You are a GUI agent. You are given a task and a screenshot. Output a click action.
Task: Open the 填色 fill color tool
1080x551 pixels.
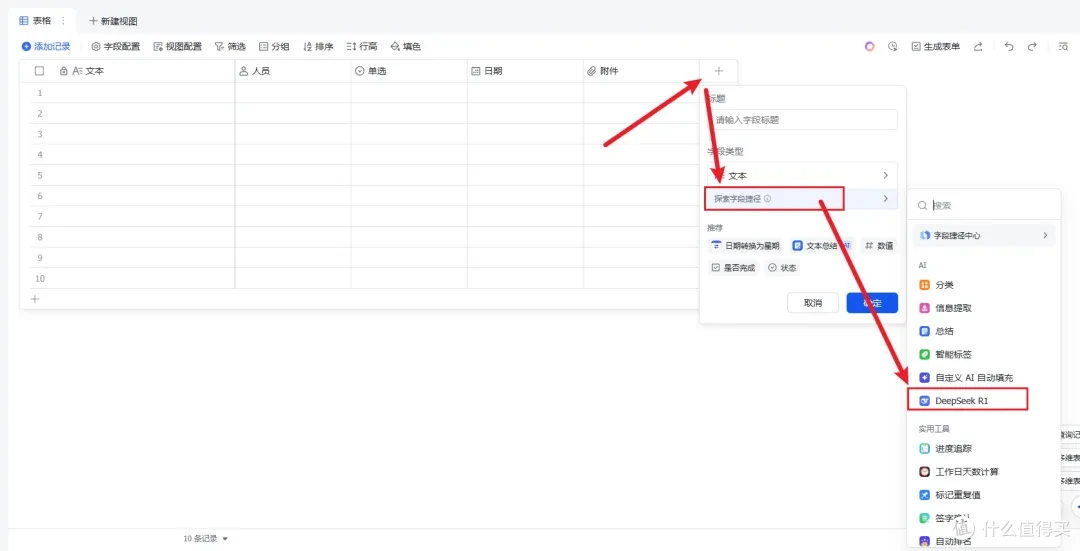point(406,46)
